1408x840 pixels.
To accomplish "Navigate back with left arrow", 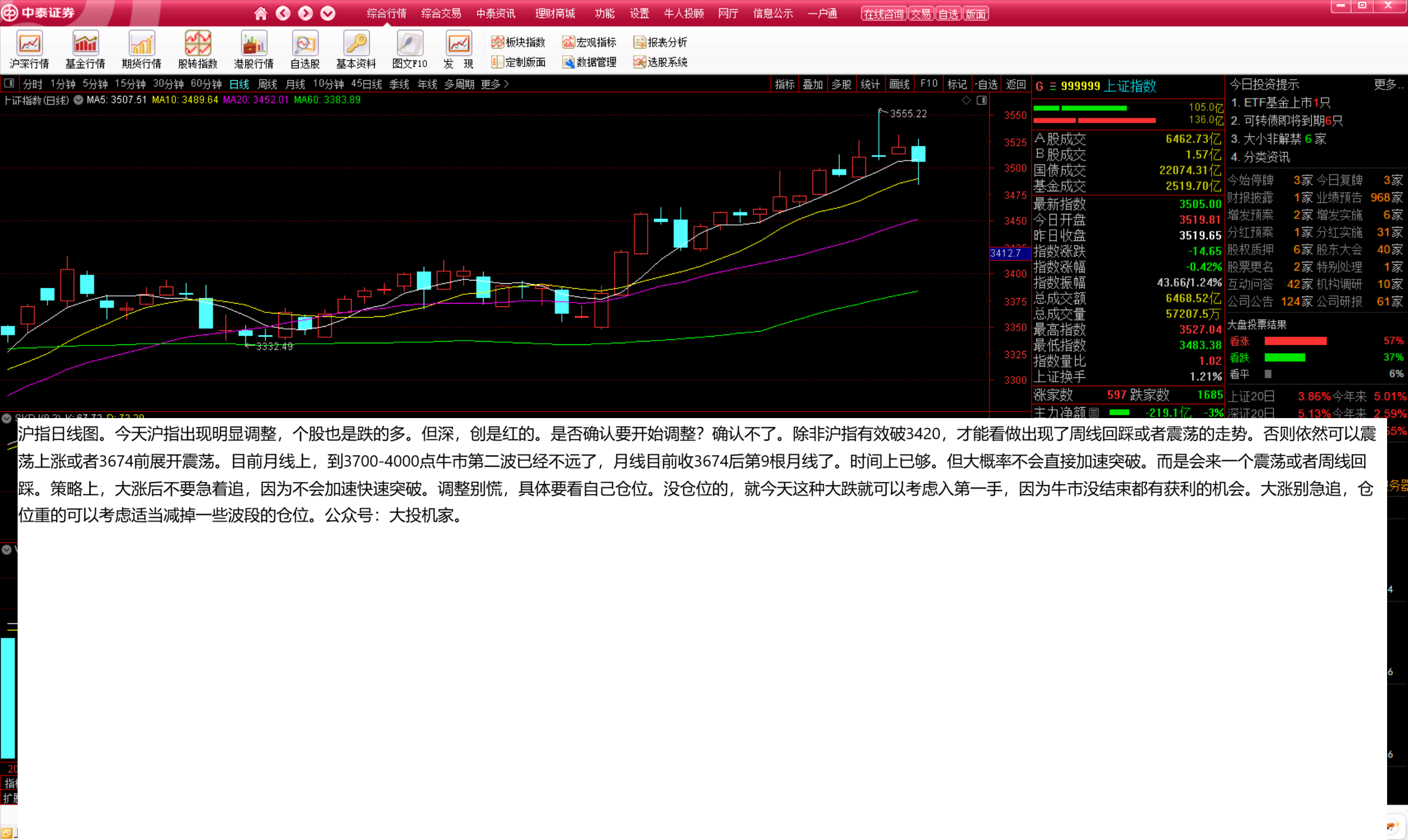I will point(283,13).
